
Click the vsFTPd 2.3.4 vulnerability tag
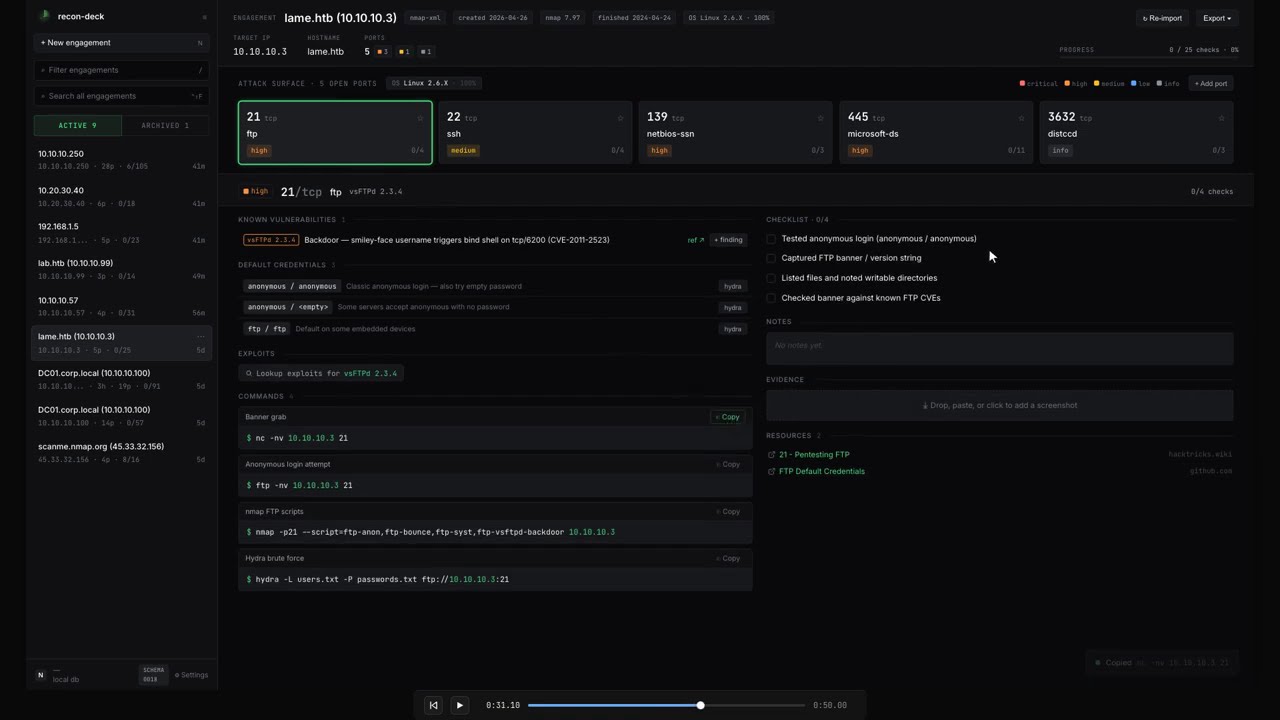click(x=271, y=240)
